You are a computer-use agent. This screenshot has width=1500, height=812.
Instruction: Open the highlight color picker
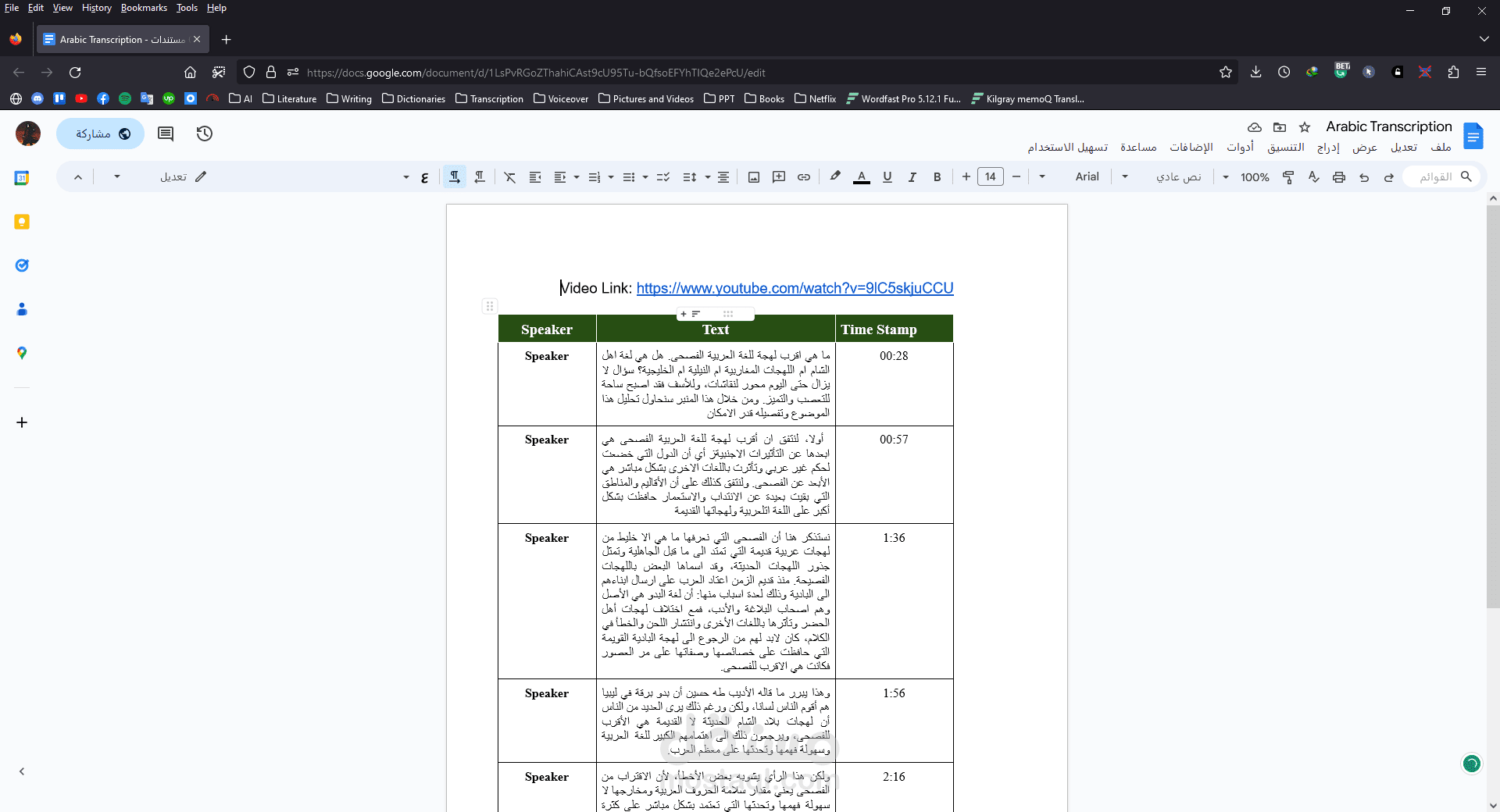[835, 177]
